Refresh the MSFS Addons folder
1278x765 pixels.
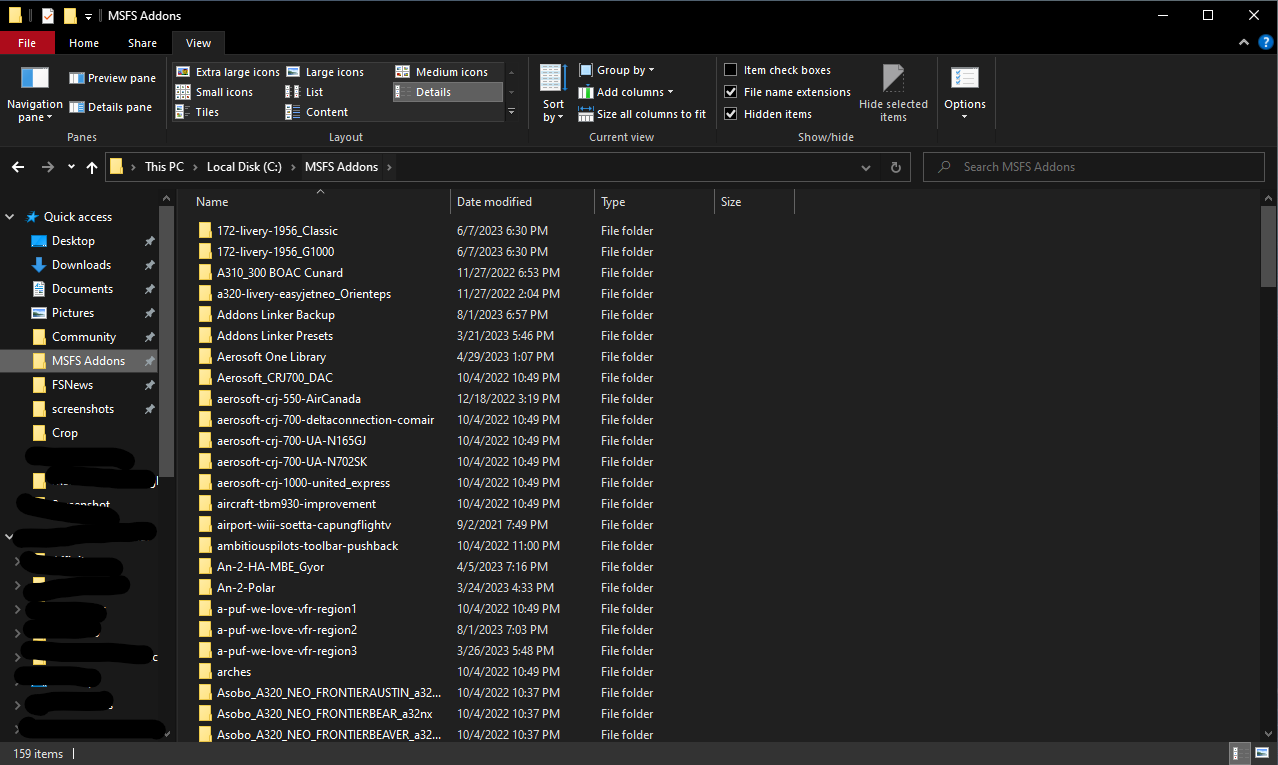click(x=896, y=167)
